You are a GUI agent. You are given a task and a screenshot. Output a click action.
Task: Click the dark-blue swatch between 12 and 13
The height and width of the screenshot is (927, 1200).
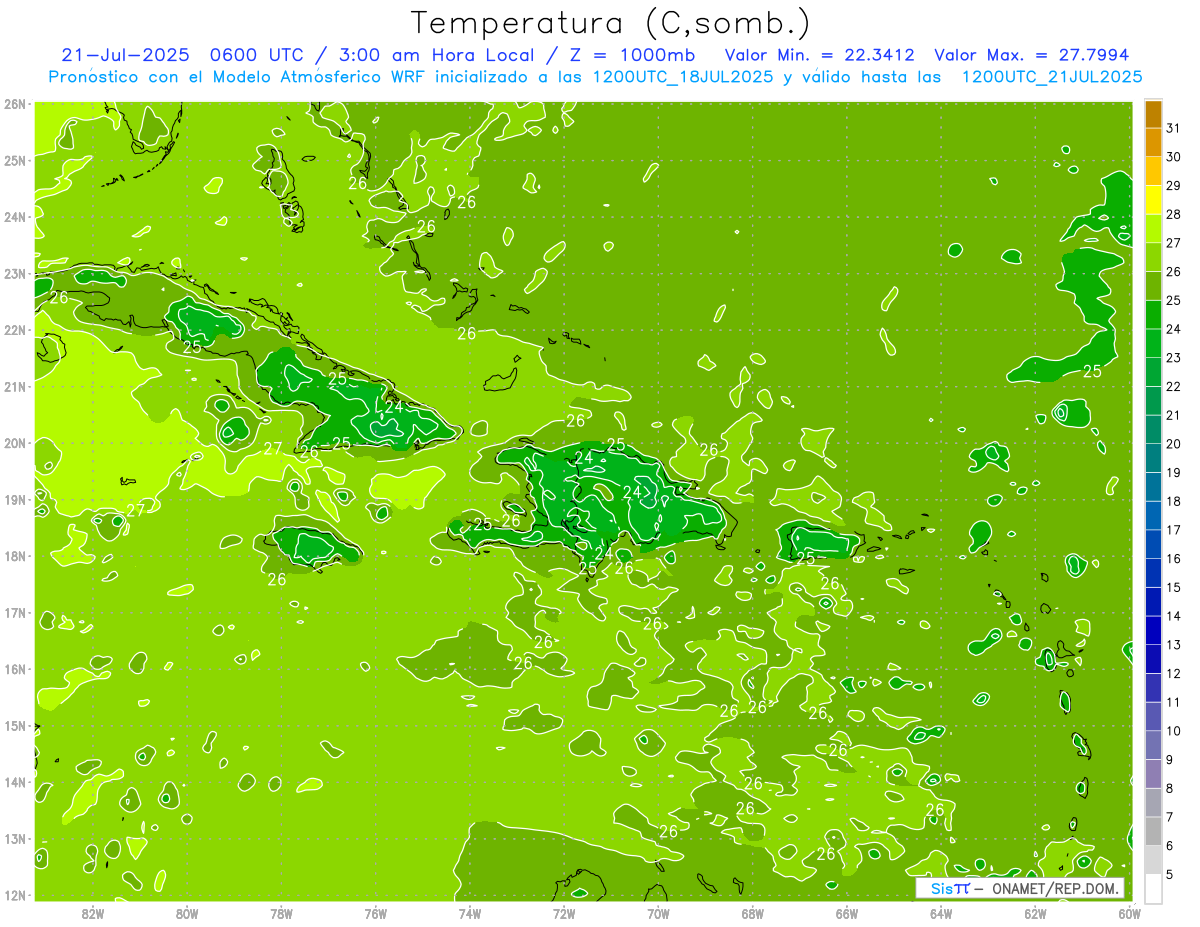point(1153,659)
